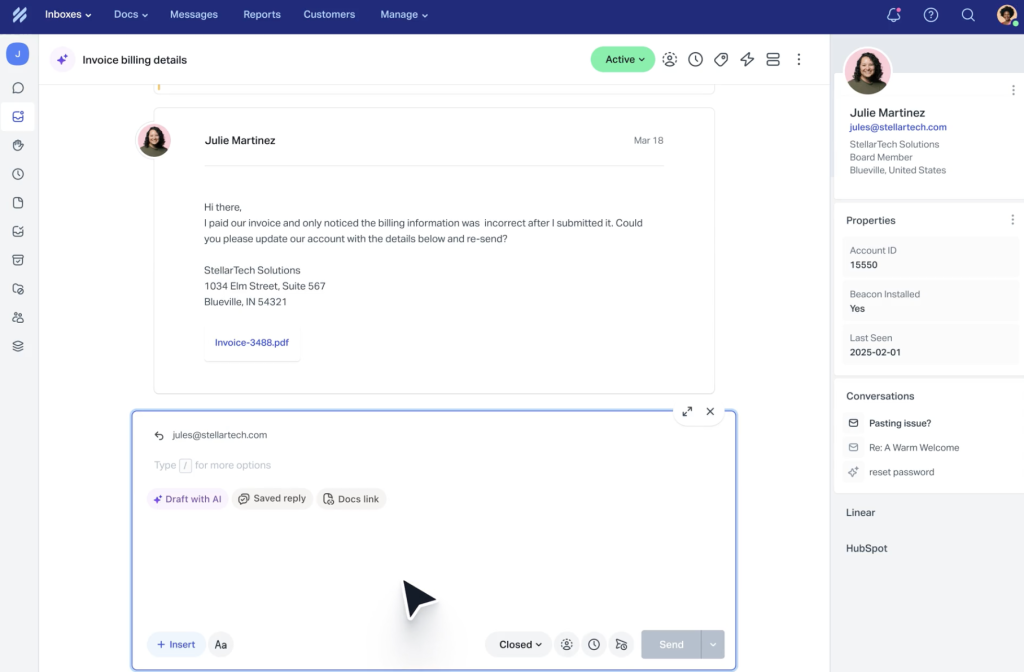Open the assign user icon in header

[669, 60]
